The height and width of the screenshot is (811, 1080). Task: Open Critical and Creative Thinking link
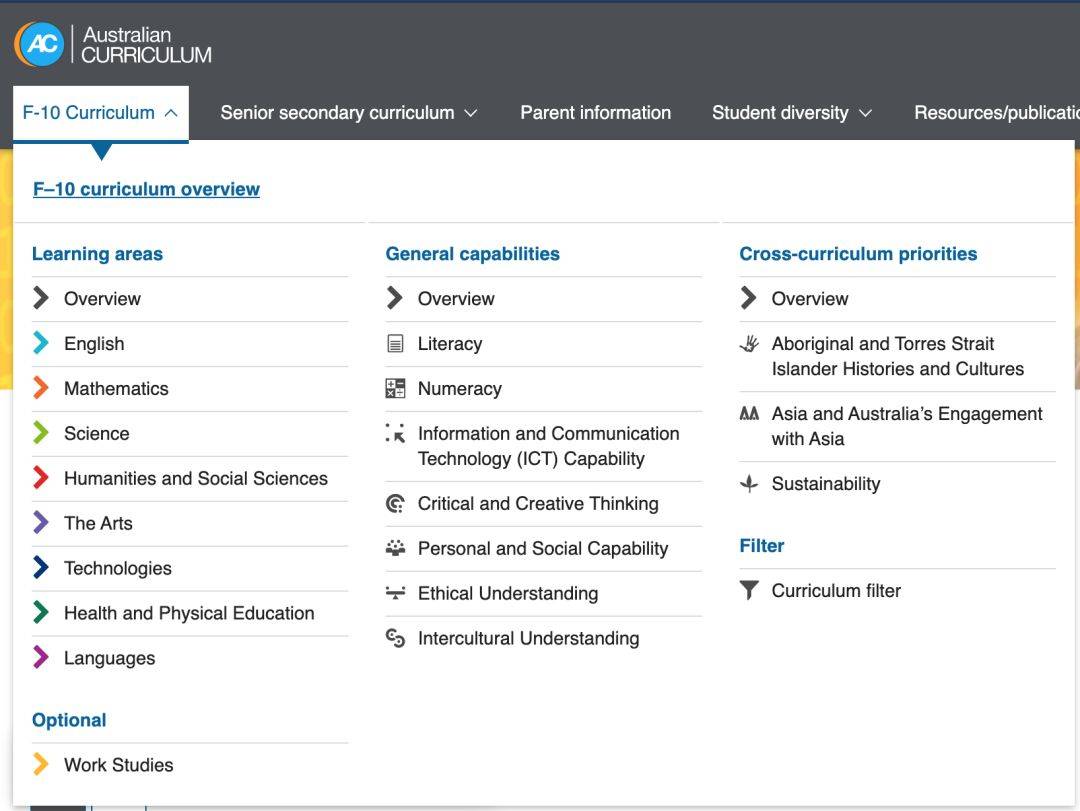(538, 504)
